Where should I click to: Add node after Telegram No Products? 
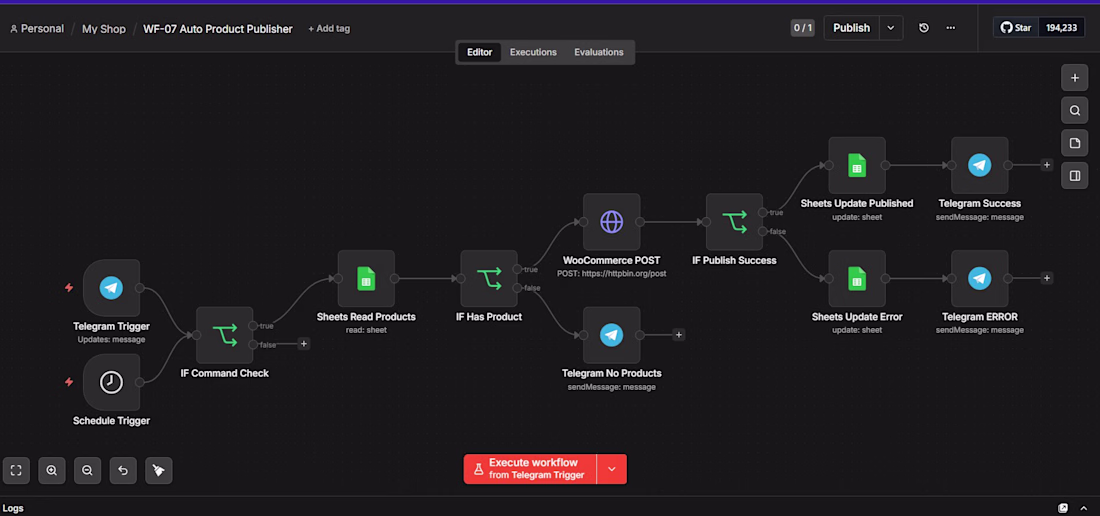[x=678, y=335]
